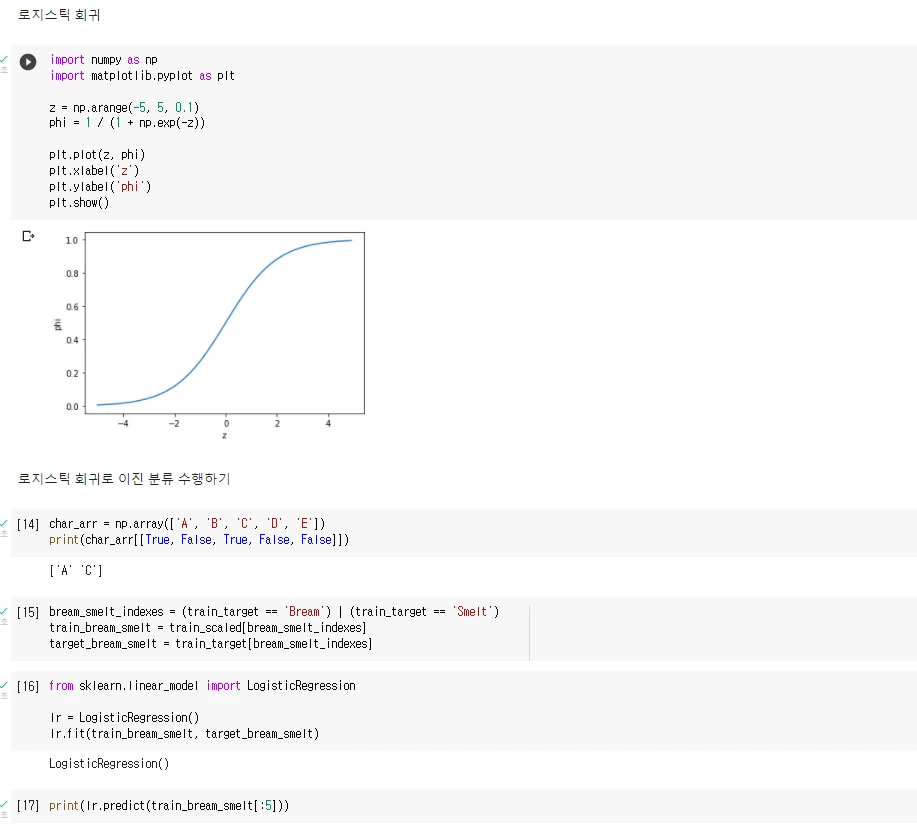Click the print(lr.predict(...)) code line
The width and height of the screenshot is (917, 826).
[169, 806]
